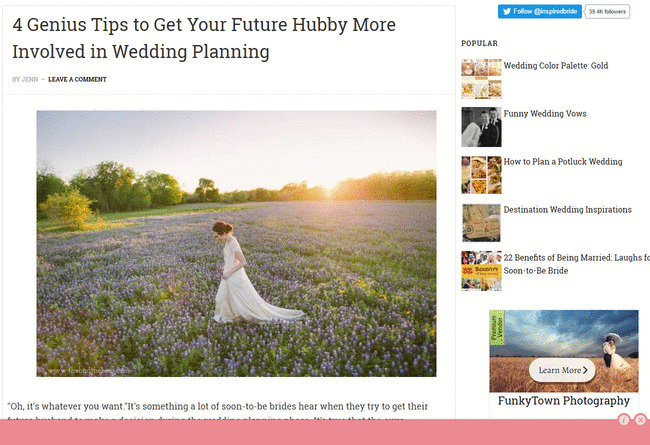650x445 pixels.
Task: Click the Learn More button on photography ad
Action: (x=562, y=370)
